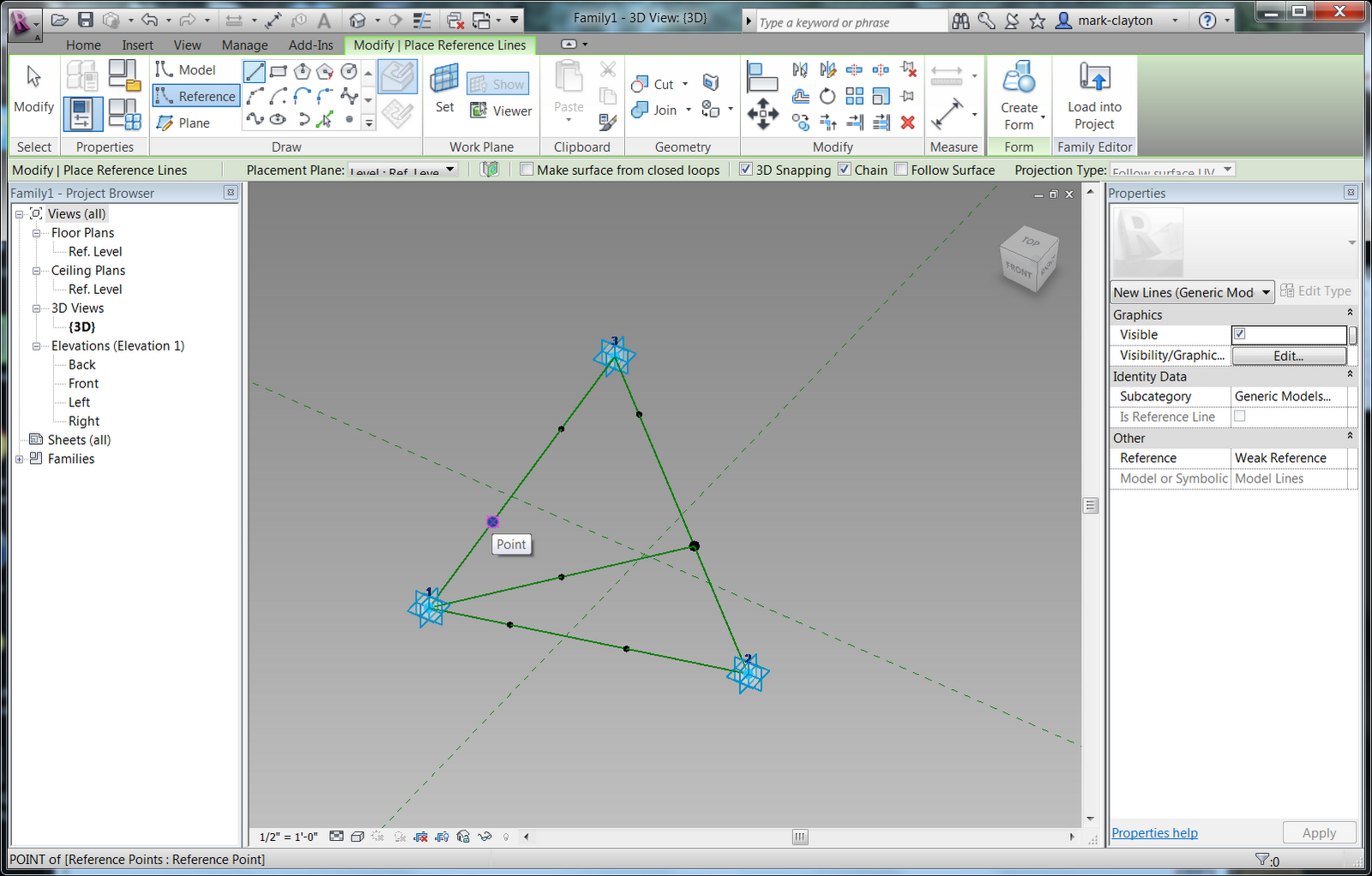1372x876 pixels.
Task: Open the Manage ribbon tab
Action: point(244,45)
